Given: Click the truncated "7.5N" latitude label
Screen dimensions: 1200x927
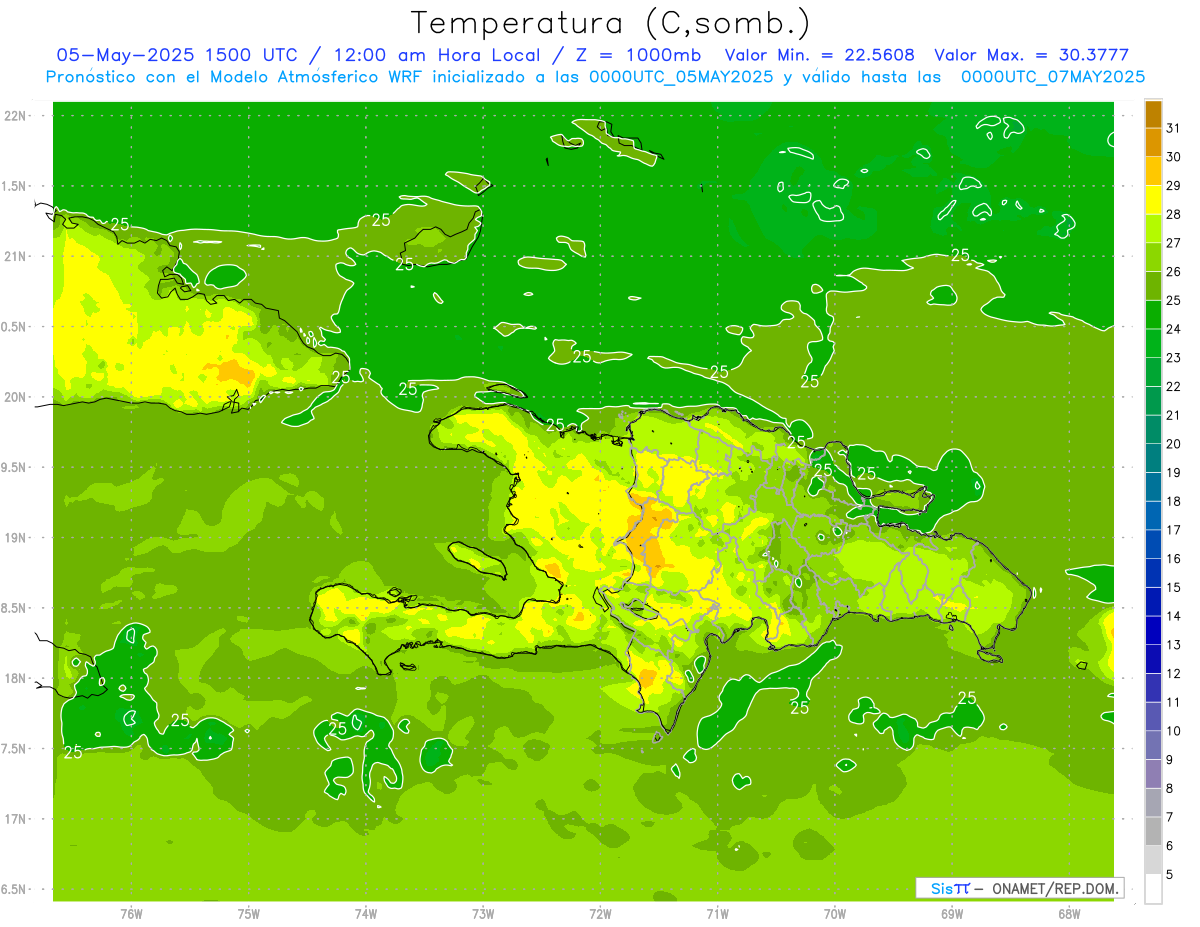Looking at the screenshot, I should click(14, 748).
